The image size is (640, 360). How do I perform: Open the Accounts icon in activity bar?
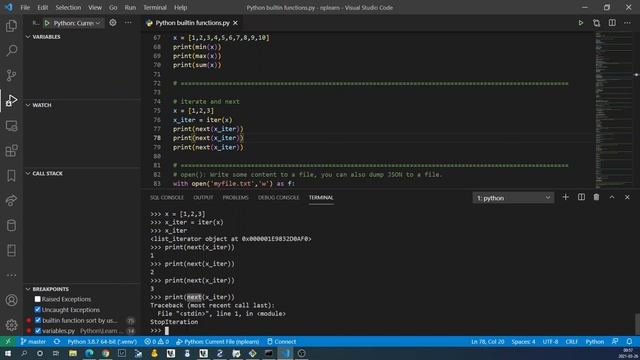point(11,300)
